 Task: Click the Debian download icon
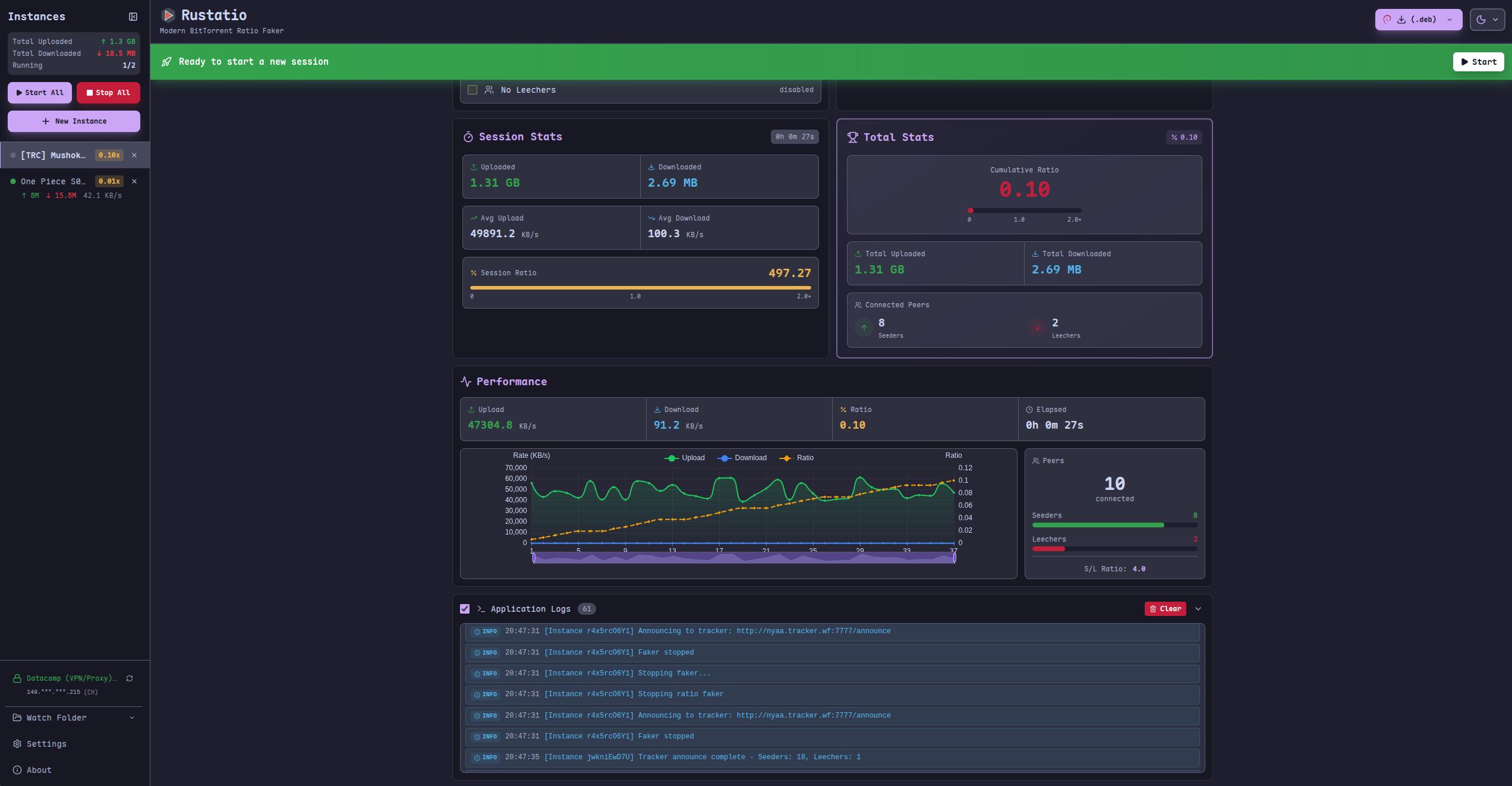(1387, 20)
